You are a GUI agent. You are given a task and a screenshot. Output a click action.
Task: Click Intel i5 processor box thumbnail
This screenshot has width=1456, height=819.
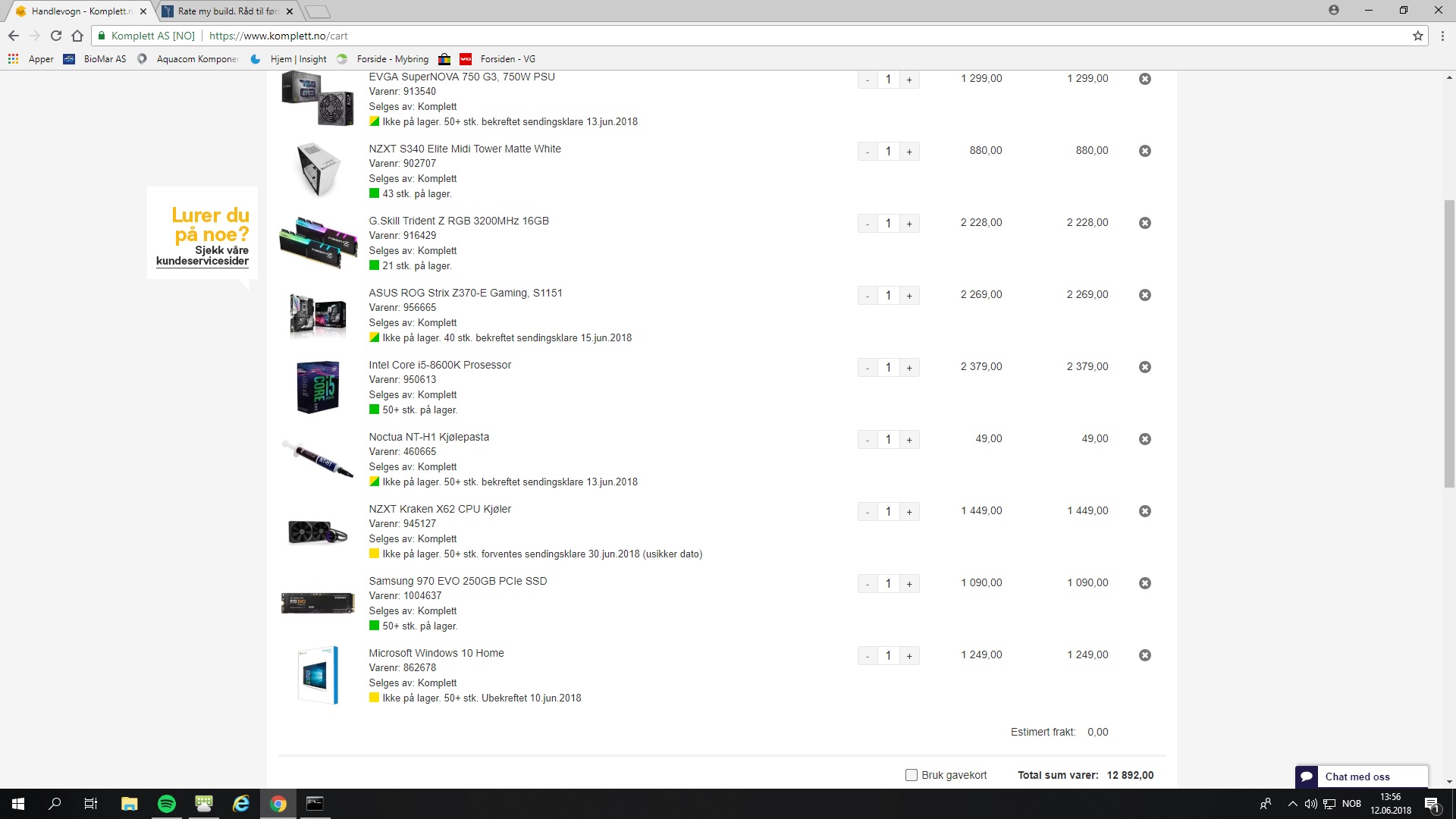(x=318, y=387)
